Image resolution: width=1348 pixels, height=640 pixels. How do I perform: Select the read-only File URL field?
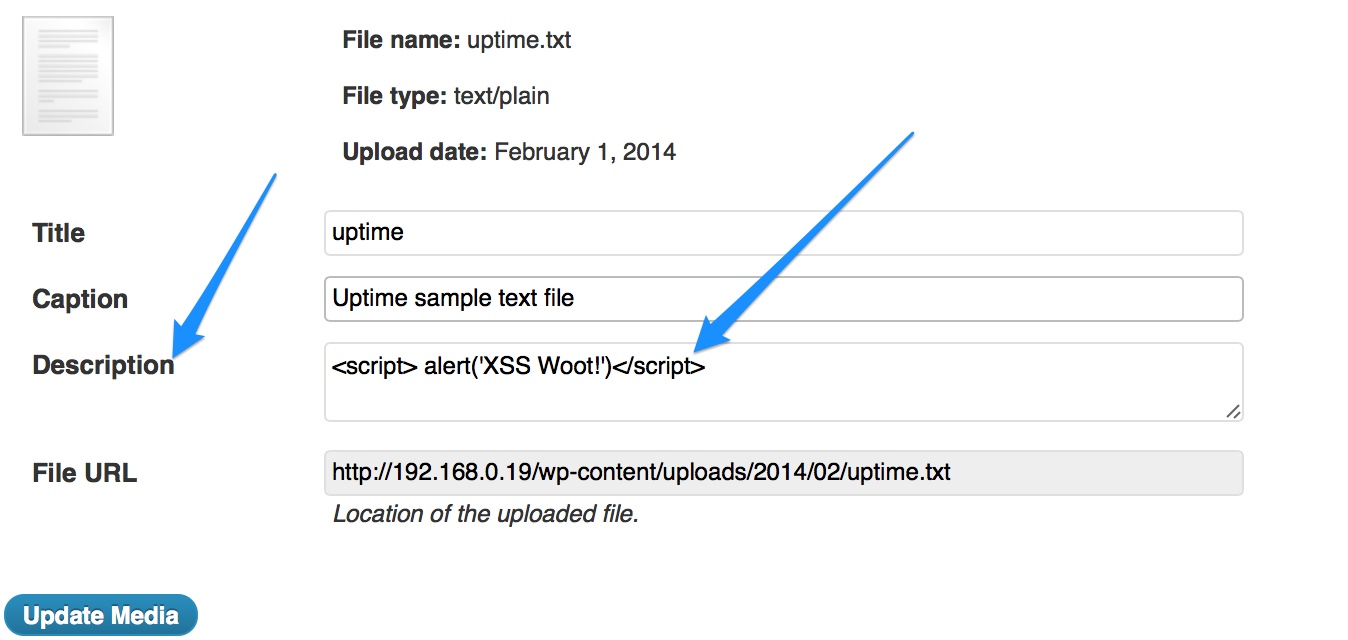784,473
